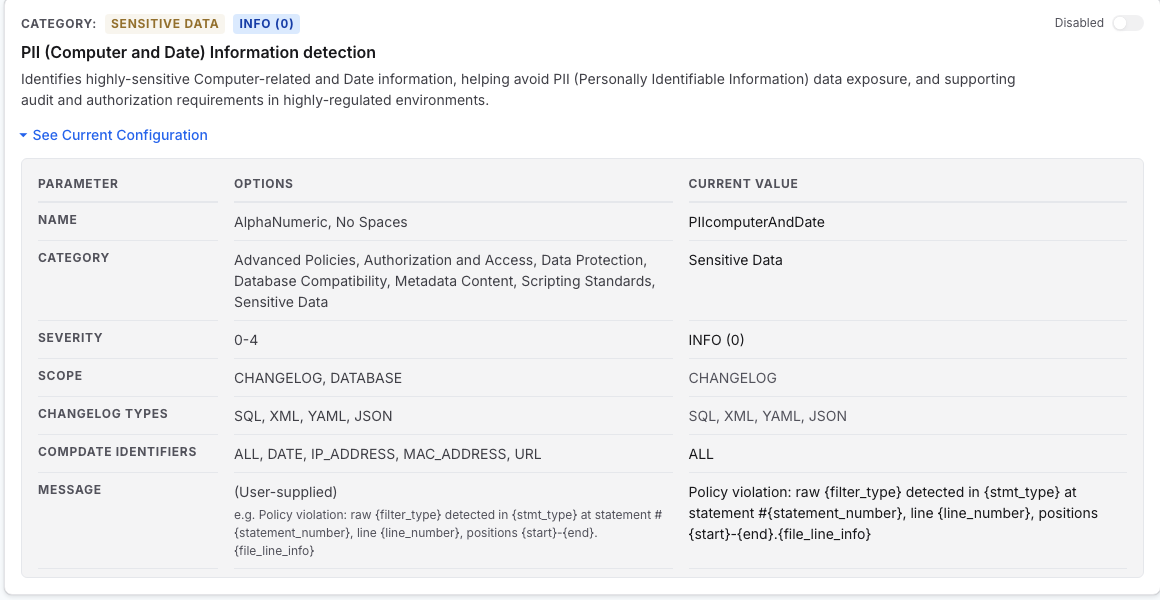Click the CURRENT VALUE column header

point(743,183)
